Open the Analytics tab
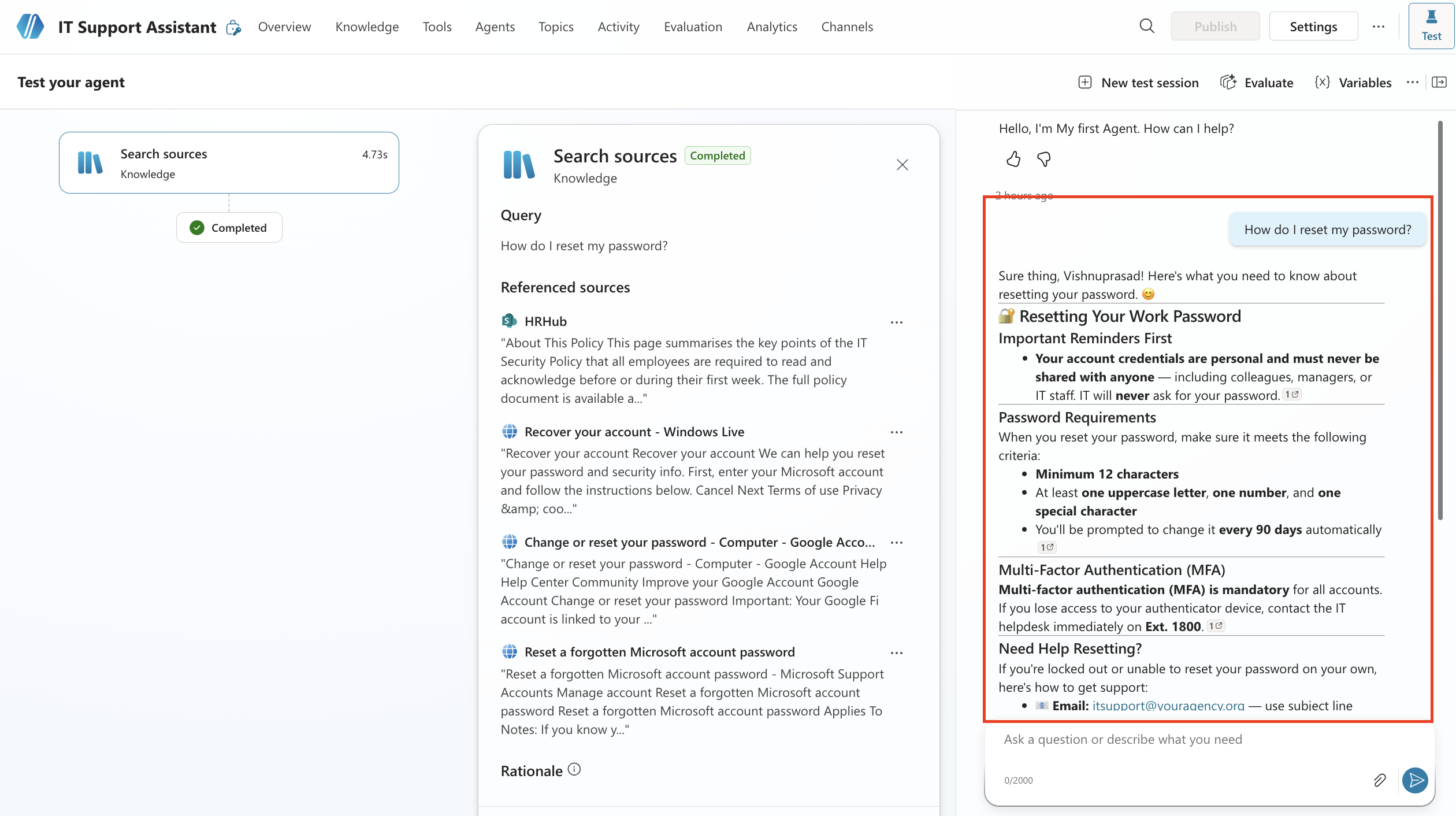1456x816 pixels. 772,27
